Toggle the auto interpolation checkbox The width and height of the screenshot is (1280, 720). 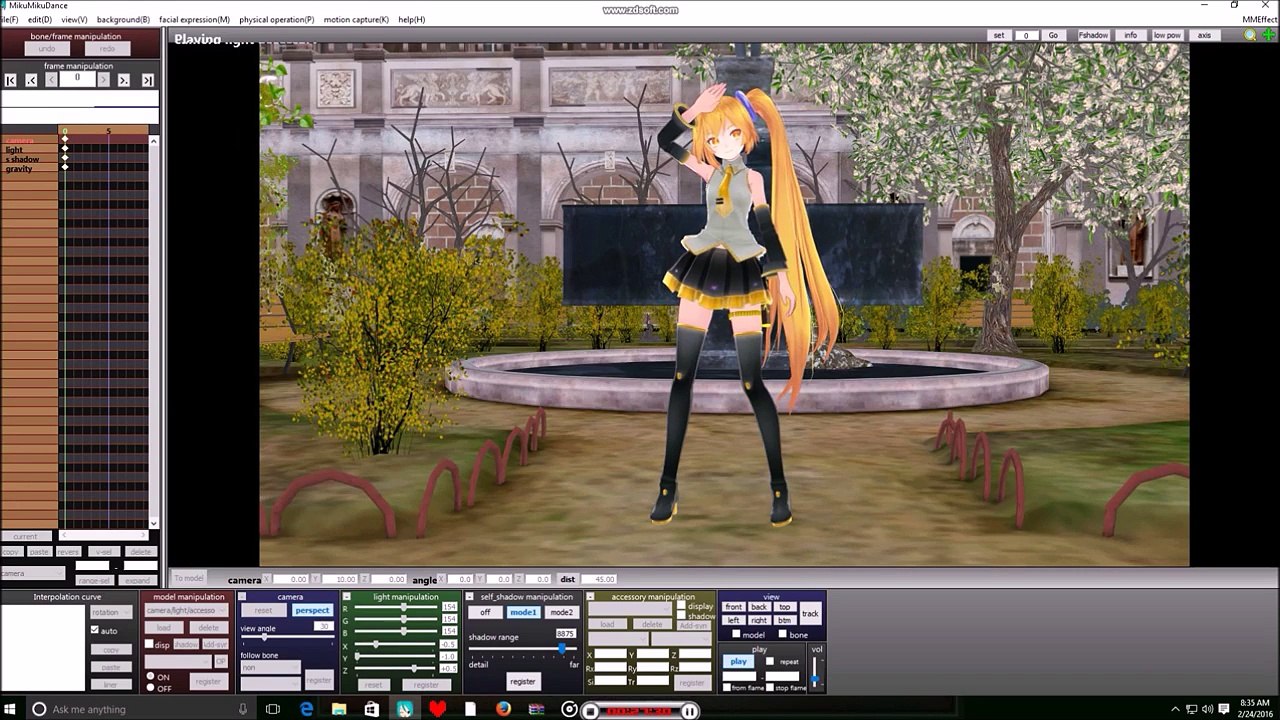pyautogui.click(x=95, y=630)
